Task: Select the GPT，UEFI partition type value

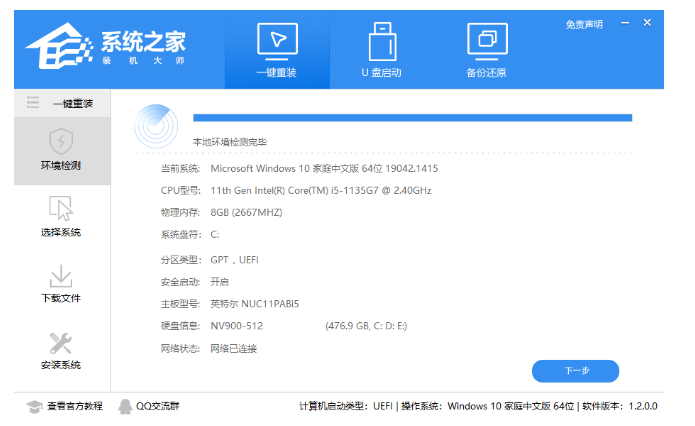Action: [x=234, y=260]
